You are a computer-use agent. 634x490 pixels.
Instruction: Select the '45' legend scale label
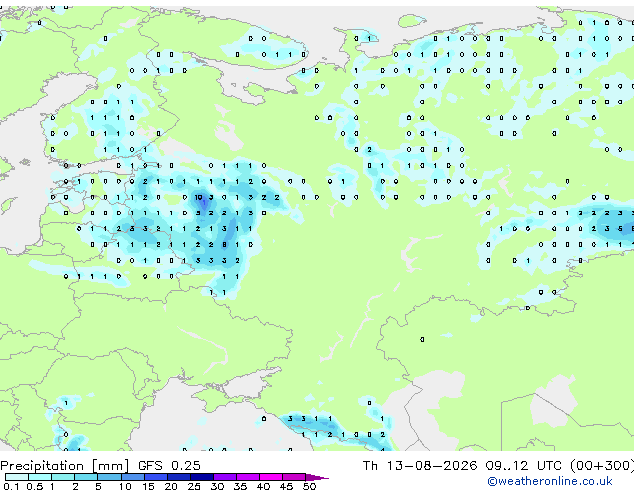[x=286, y=486]
